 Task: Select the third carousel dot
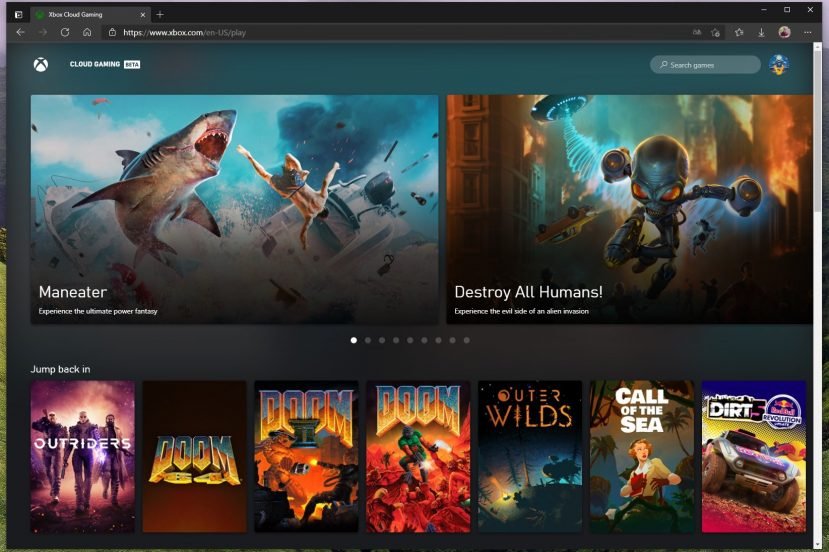tap(382, 341)
